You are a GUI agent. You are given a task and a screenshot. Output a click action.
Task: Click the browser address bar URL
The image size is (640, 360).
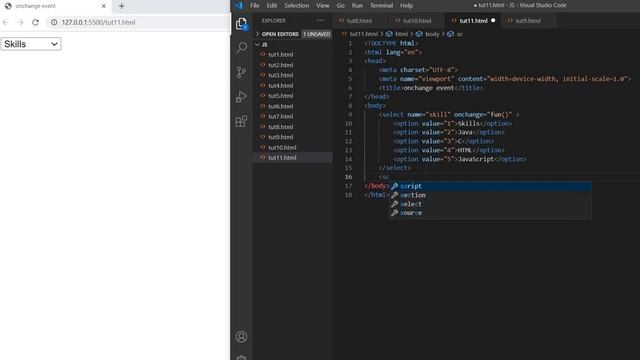click(x=98, y=22)
